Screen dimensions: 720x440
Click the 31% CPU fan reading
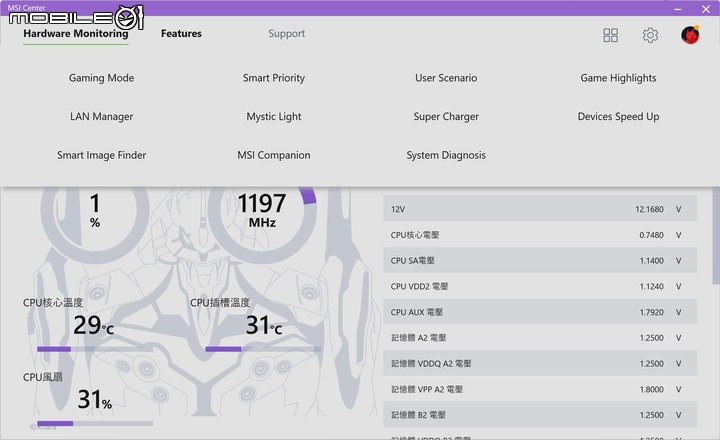click(95, 400)
